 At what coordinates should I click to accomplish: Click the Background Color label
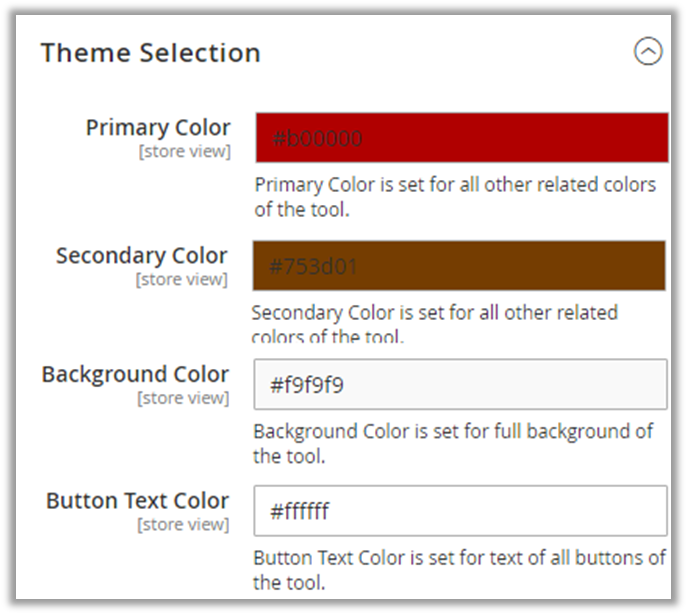[135, 374]
